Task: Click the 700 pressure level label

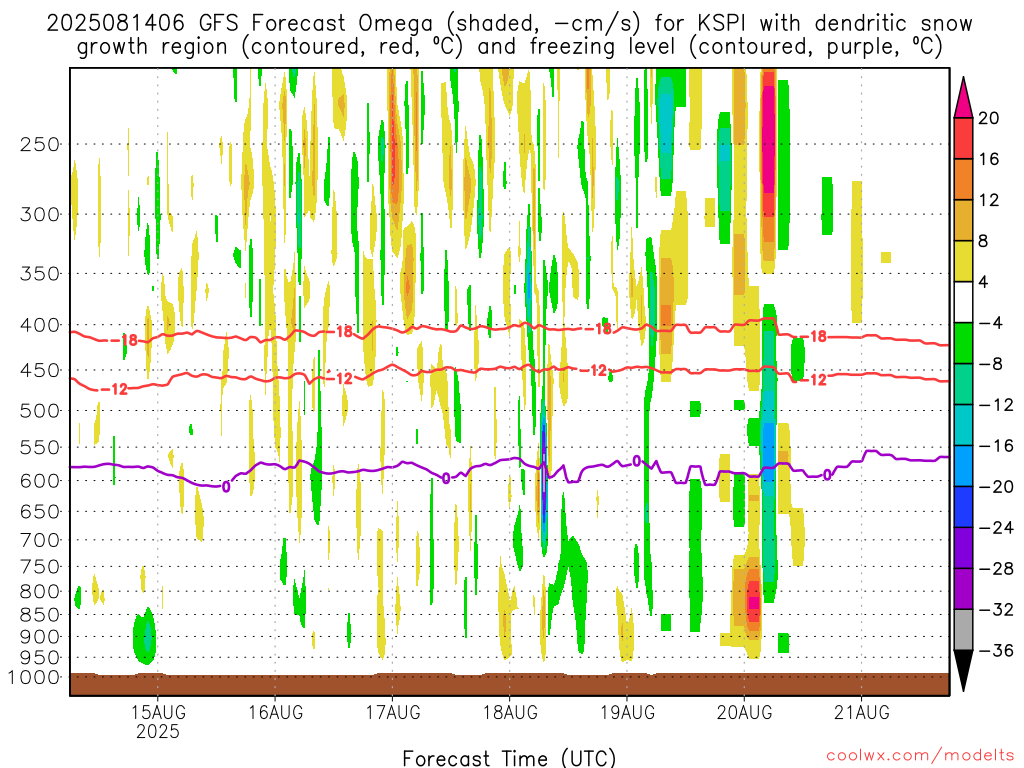Action: point(40,540)
